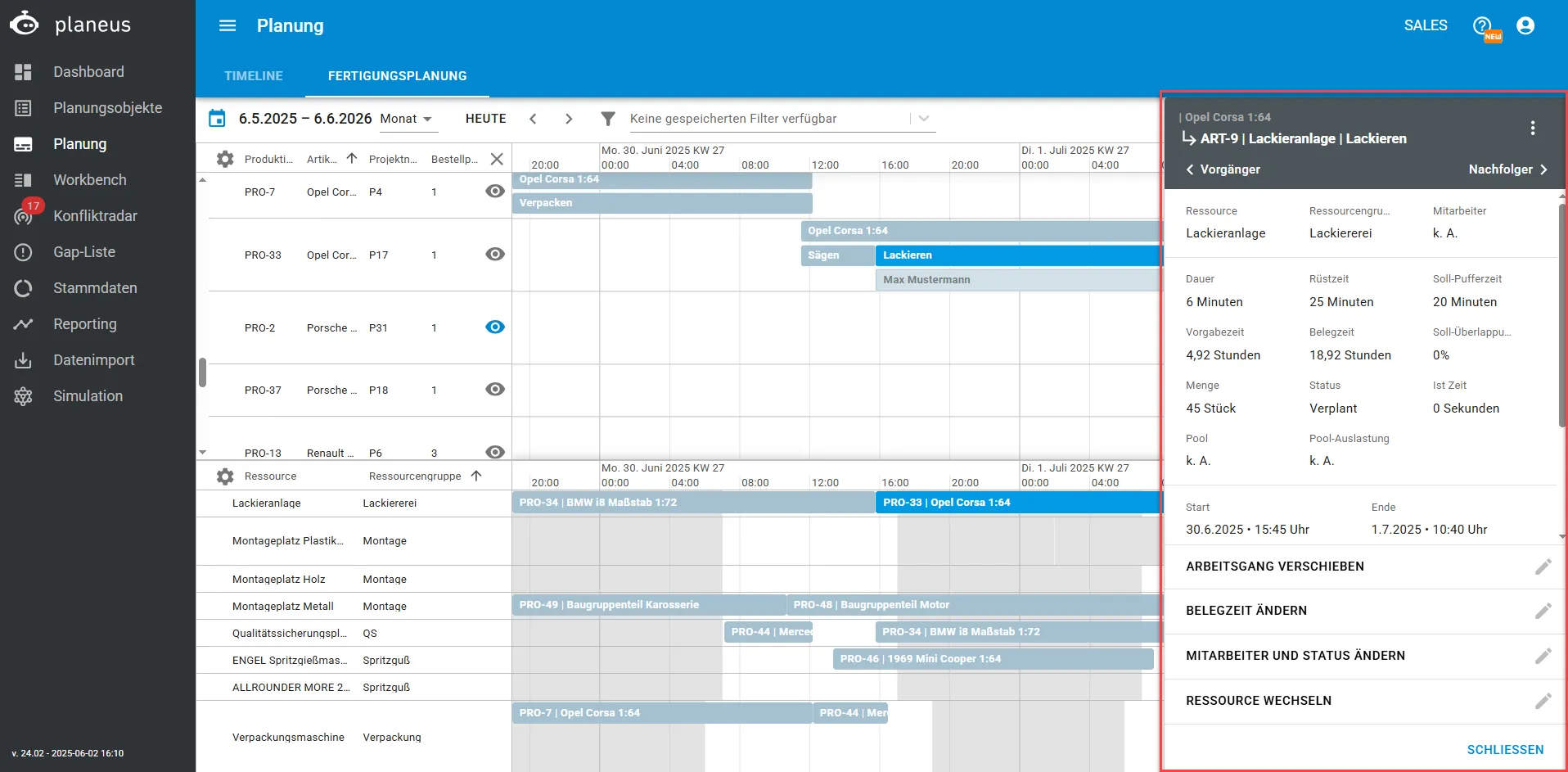Go to next time range arrow
Viewport: 1568px width, 772px height.
(569, 119)
